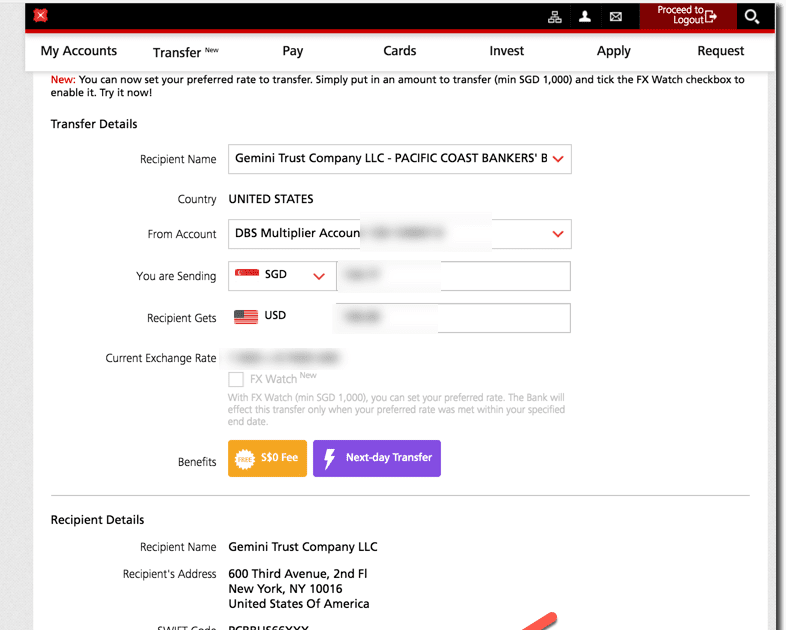
Task: Click the 'Recipient Details' heading
Action: tap(97, 520)
